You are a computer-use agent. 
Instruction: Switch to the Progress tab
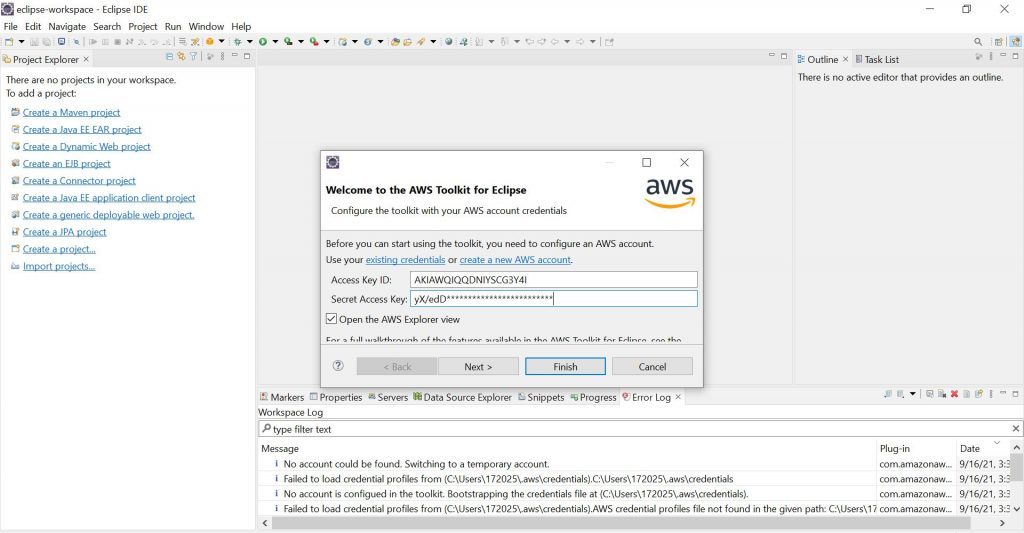[594, 396]
